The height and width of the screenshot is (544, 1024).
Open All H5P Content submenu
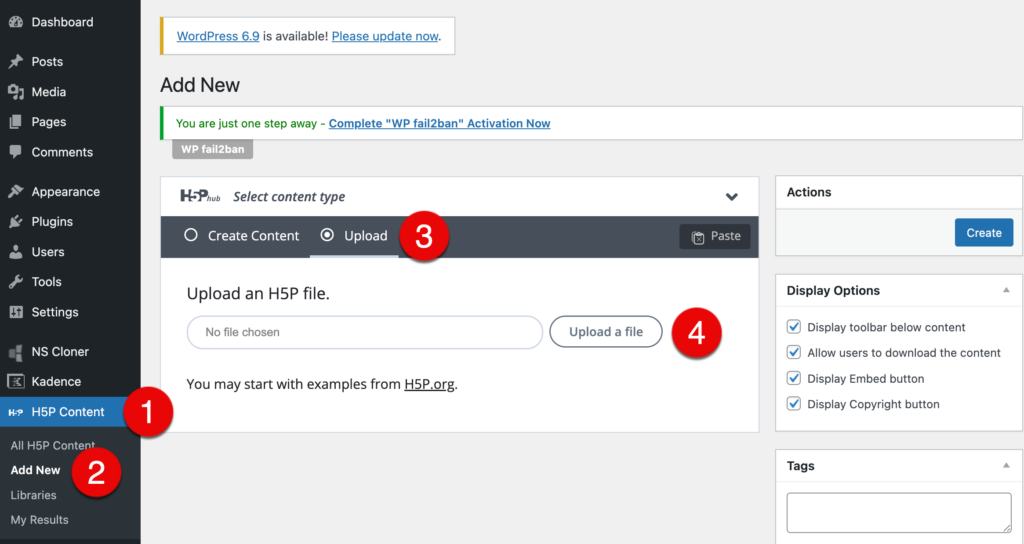[x=52, y=445]
